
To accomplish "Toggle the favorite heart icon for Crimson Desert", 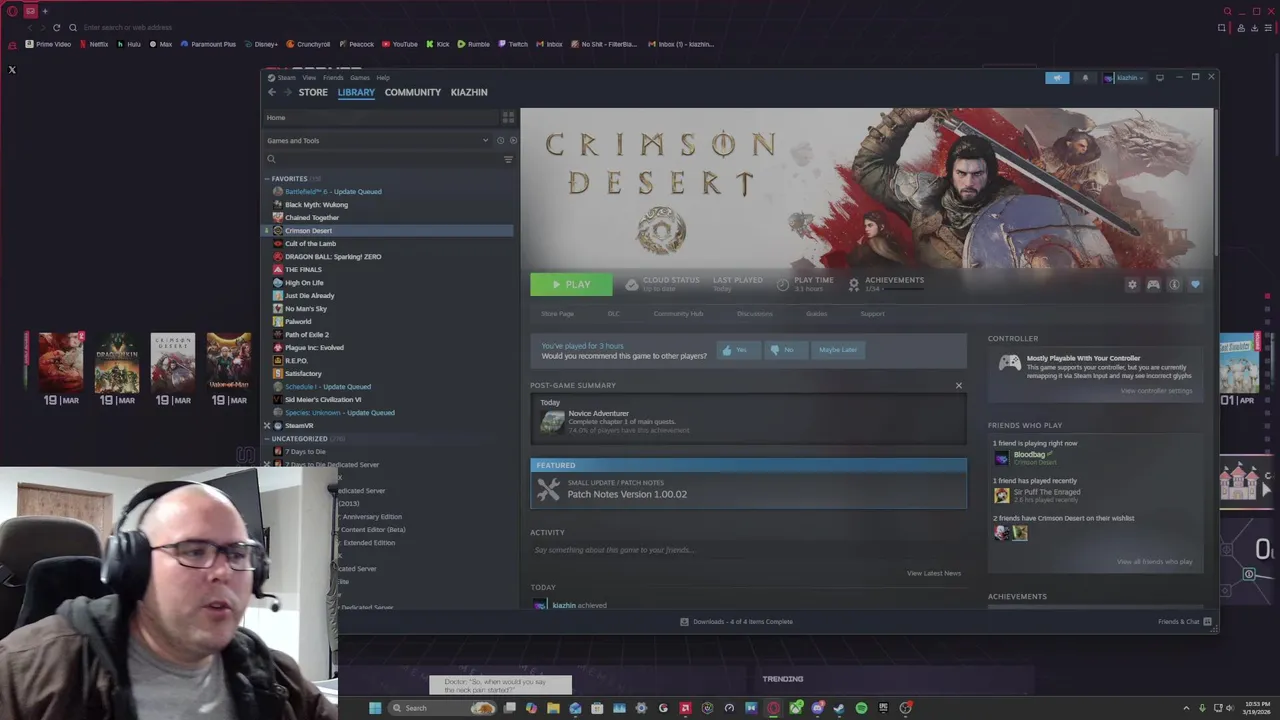I will [x=1195, y=285].
